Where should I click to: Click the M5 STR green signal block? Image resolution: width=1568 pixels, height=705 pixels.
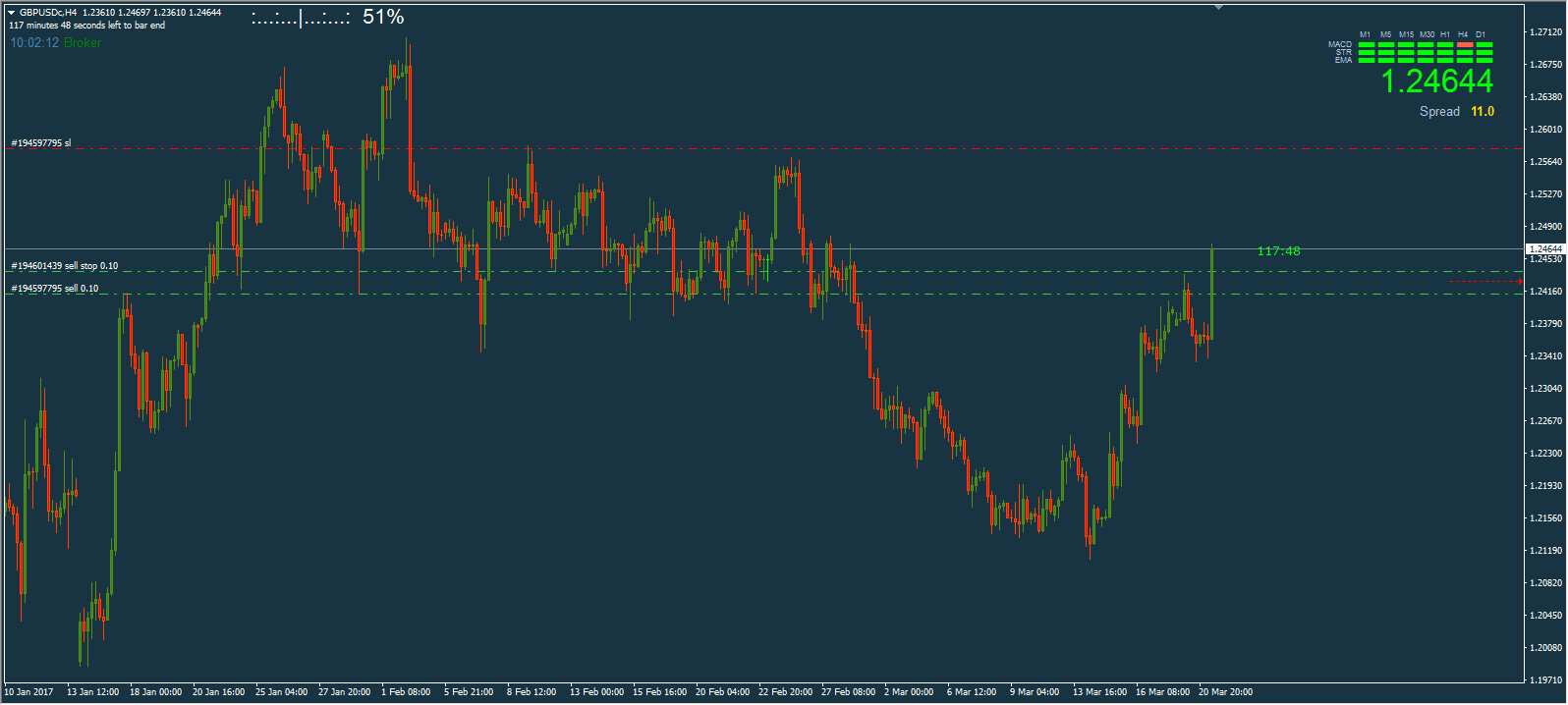(1386, 53)
